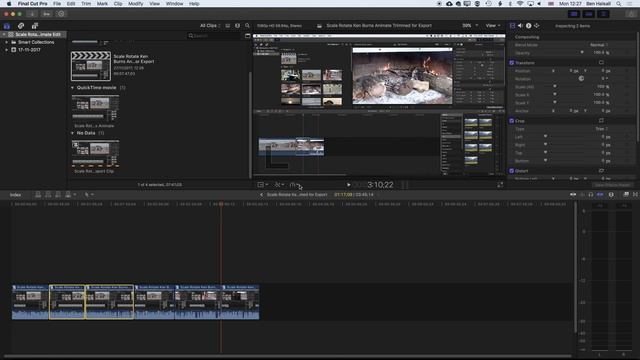Go back in timeline history arrow
The width and height of the screenshot is (640, 360).
click(x=261, y=195)
